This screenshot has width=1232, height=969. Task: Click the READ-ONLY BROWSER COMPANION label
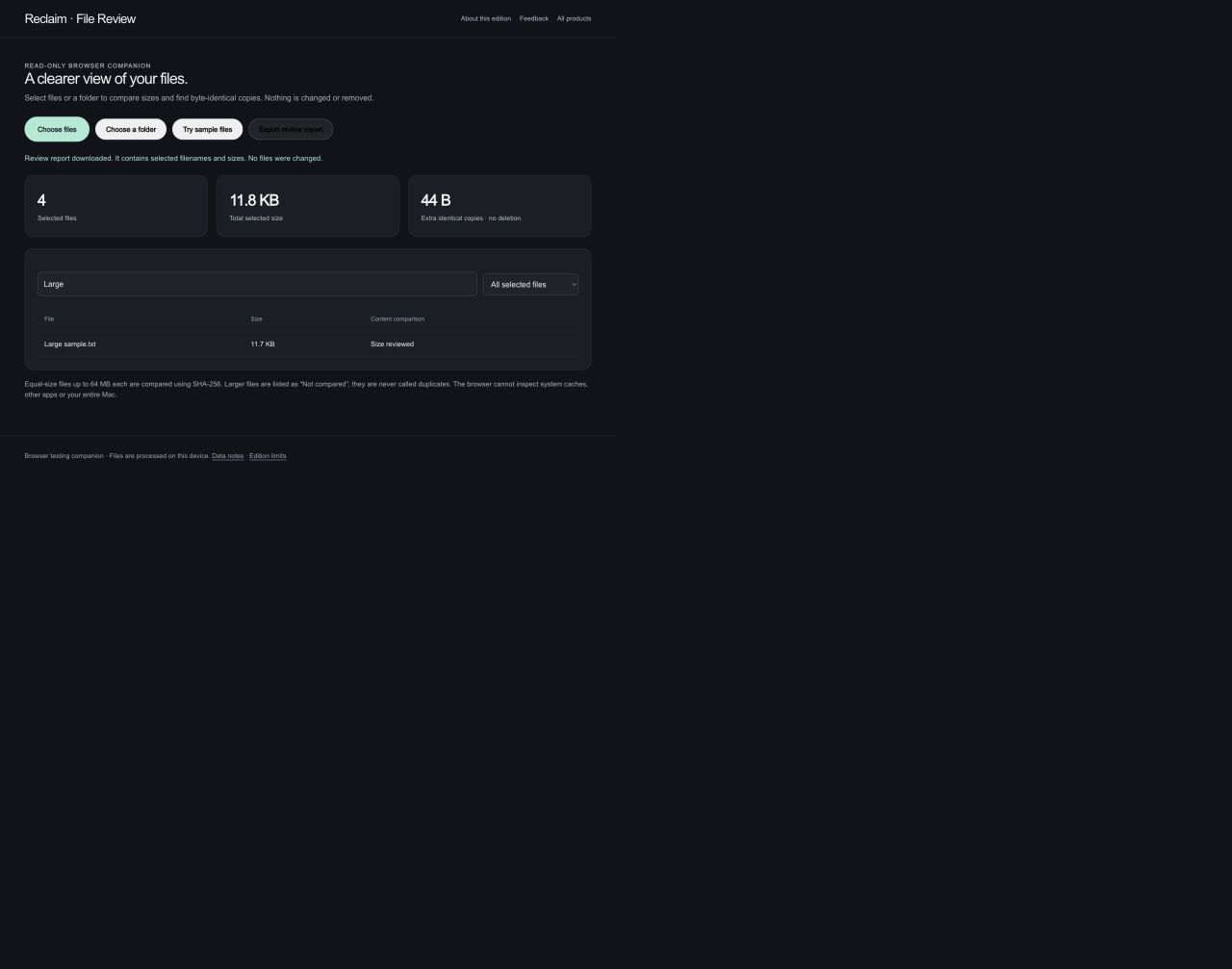pyautogui.click(x=88, y=65)
